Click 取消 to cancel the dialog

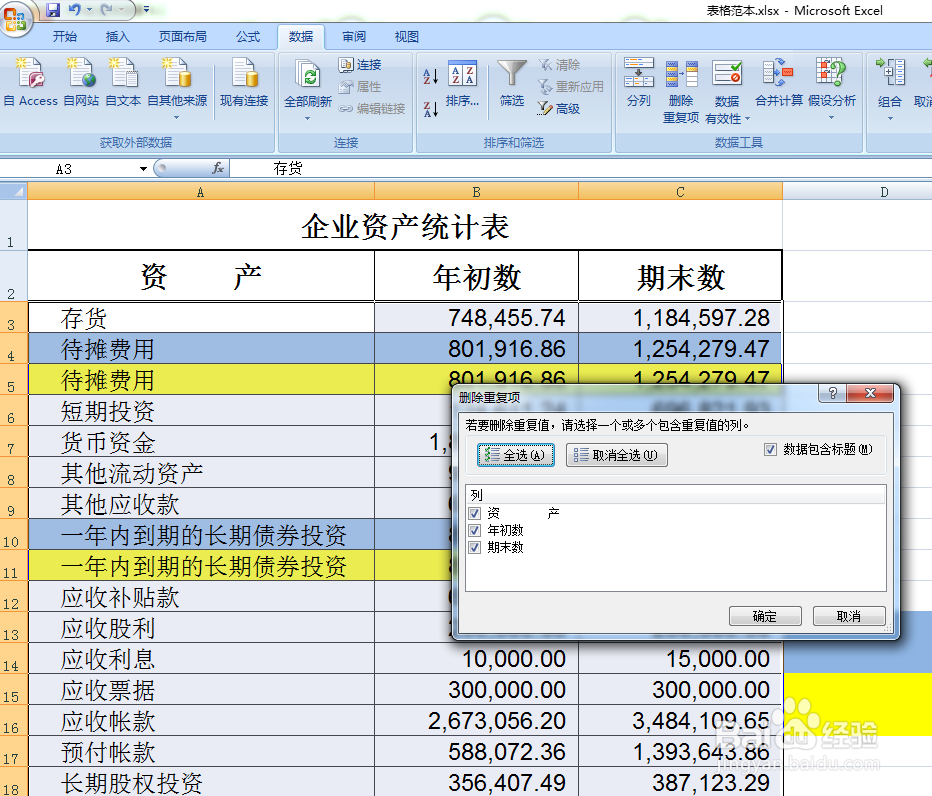(x=849, y=616)
